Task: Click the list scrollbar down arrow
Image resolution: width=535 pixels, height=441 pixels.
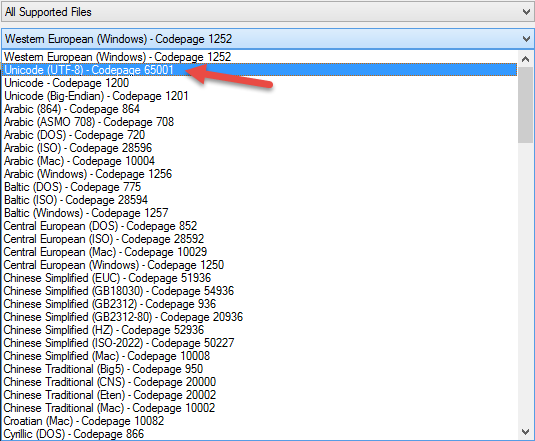Action: pos(525,432)
